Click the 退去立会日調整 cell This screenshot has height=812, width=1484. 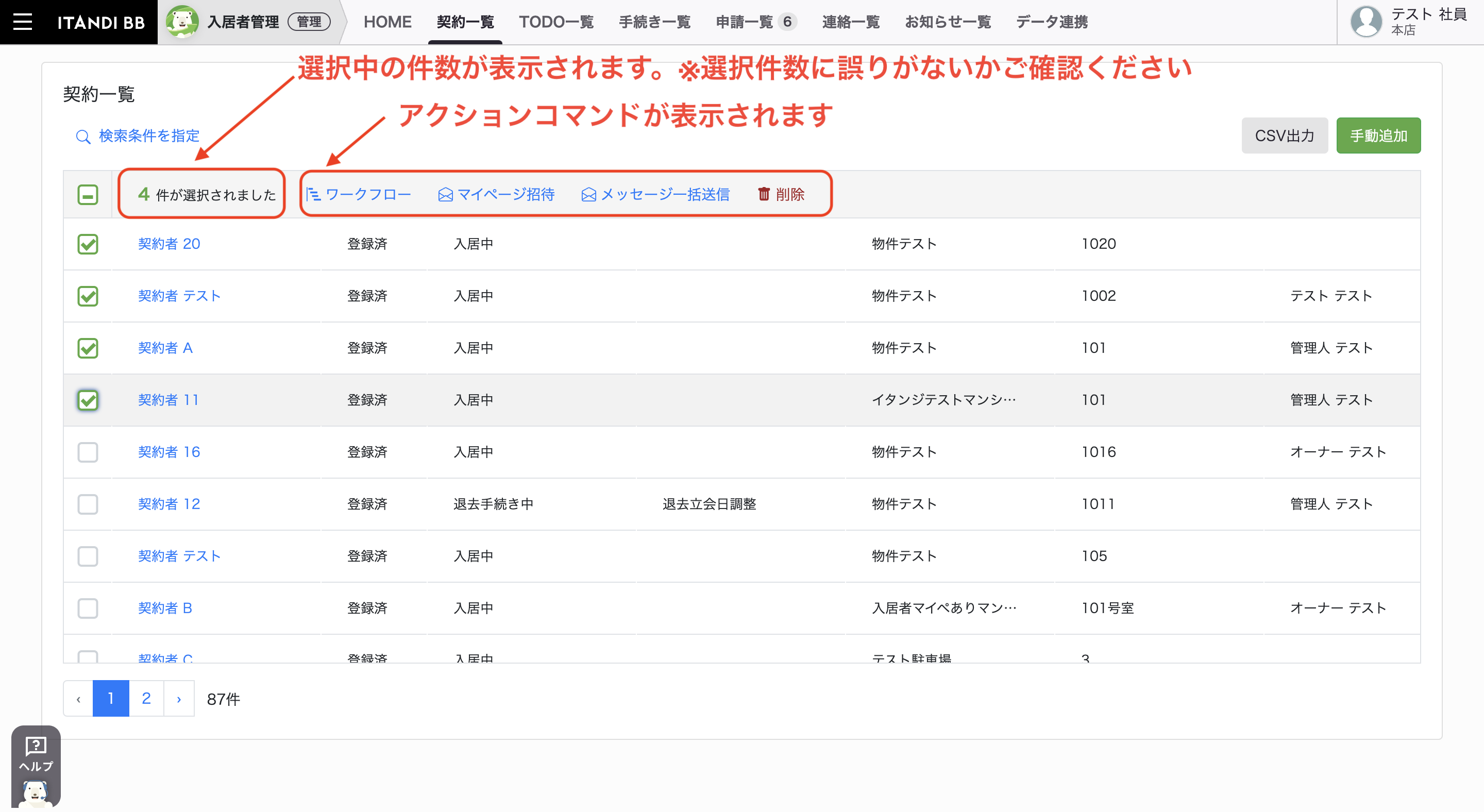[709, 504]
